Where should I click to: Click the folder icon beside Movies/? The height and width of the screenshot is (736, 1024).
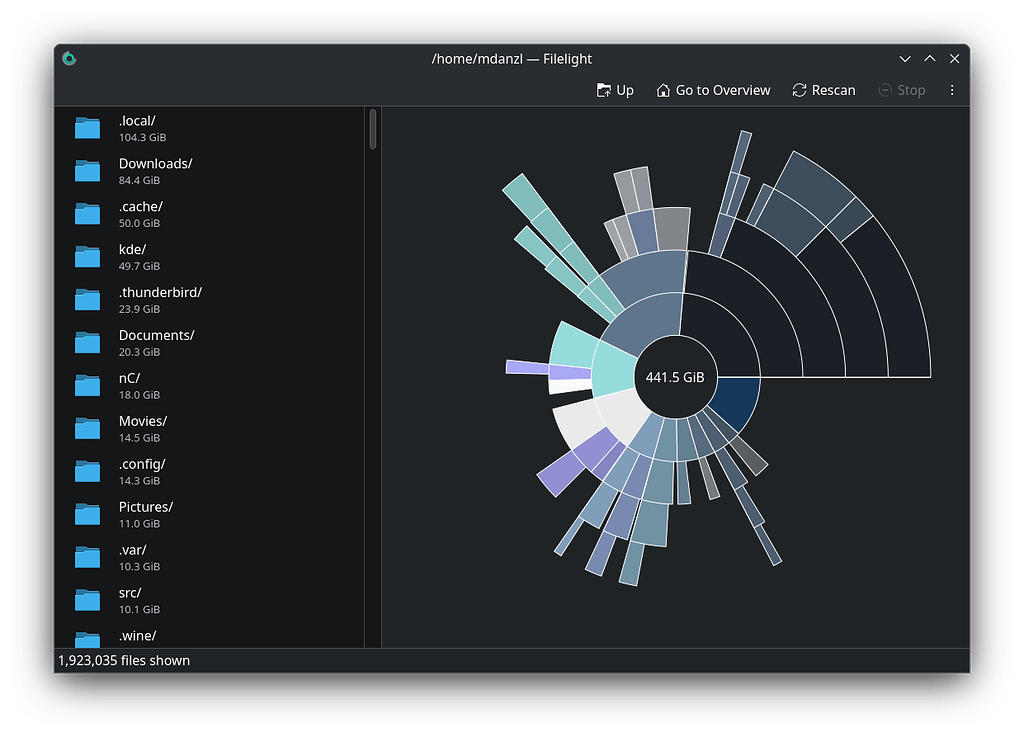click(x=87, y=429)
